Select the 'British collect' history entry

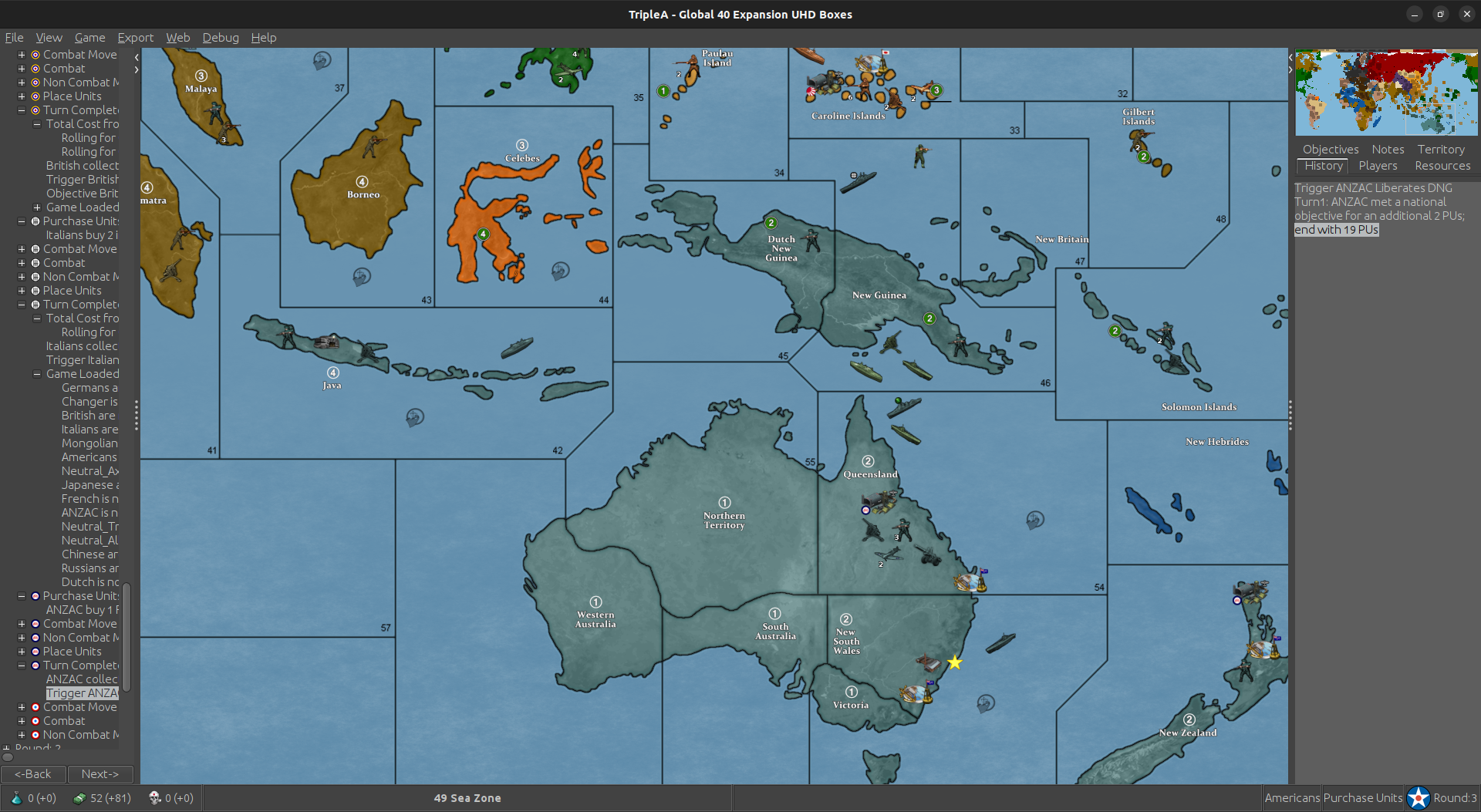[x=82, y=166]
